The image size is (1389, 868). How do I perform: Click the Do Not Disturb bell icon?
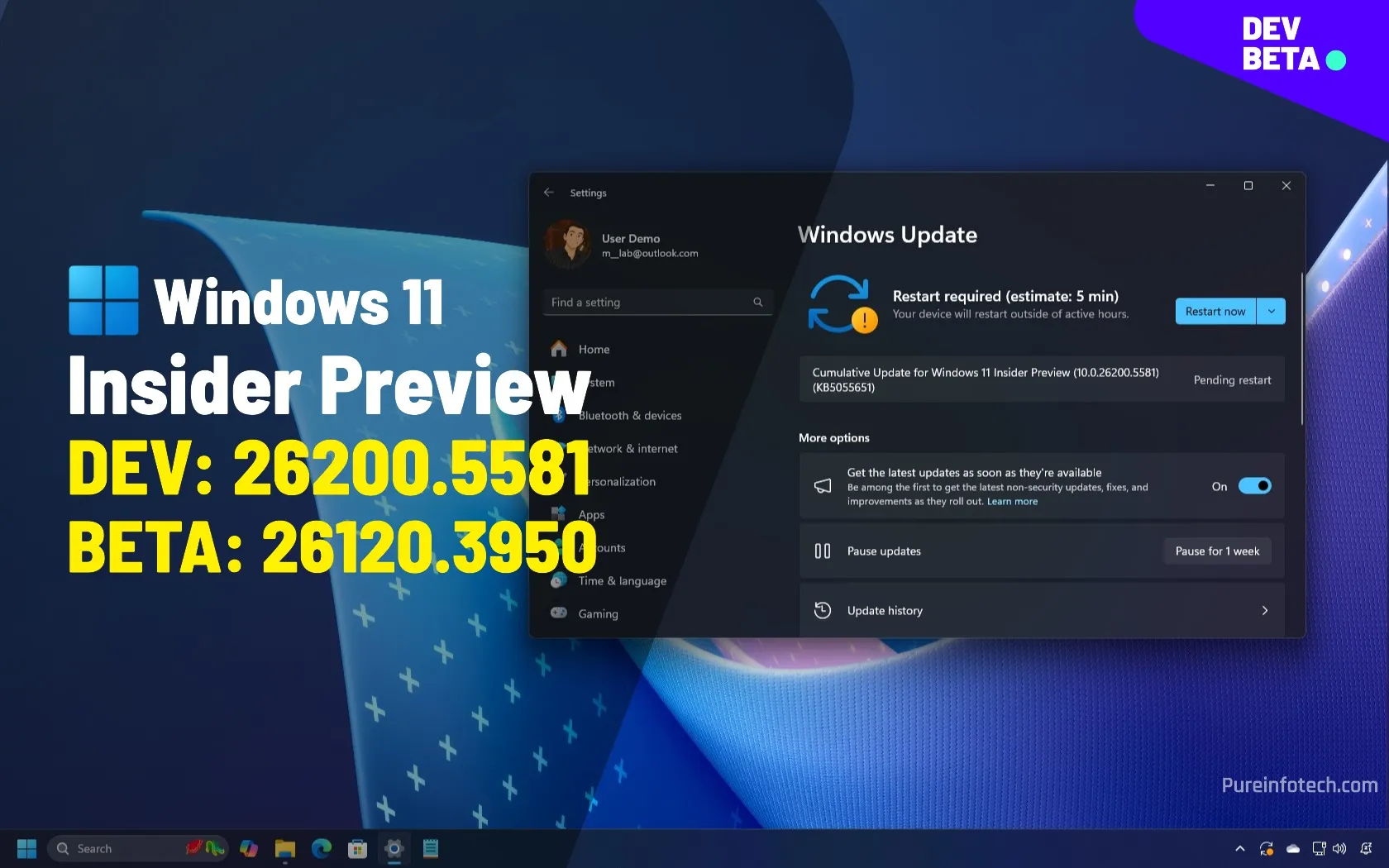[x=1366, y=848]
